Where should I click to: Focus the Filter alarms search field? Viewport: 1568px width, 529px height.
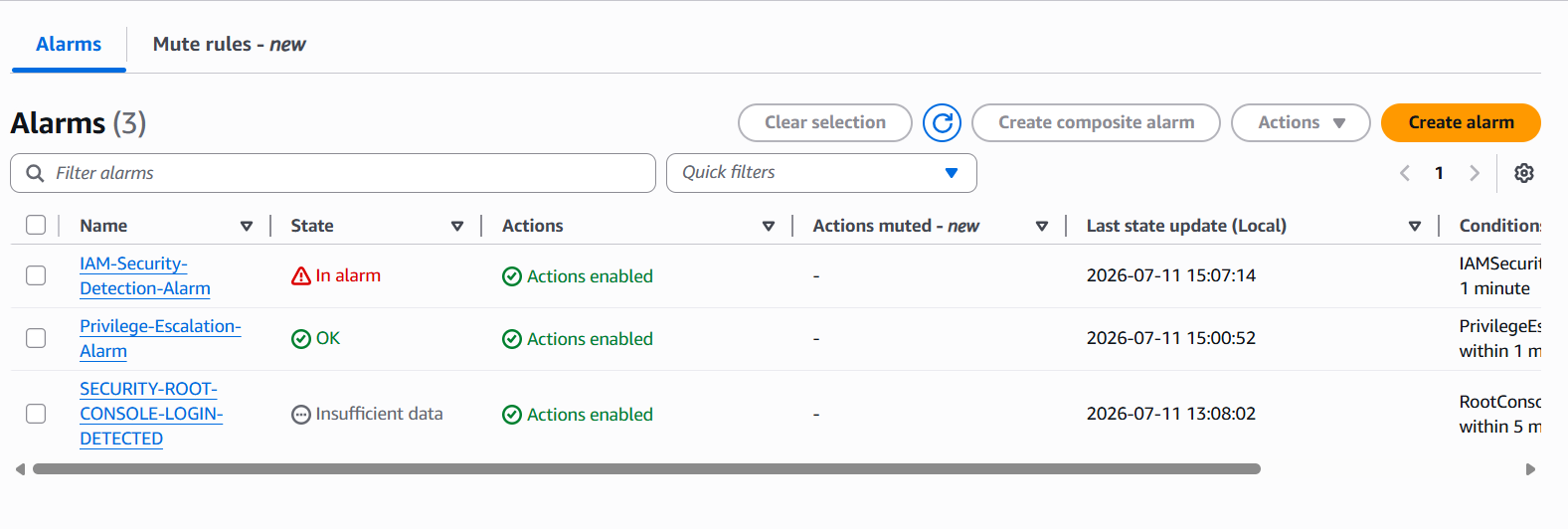[x=333, y=173]
